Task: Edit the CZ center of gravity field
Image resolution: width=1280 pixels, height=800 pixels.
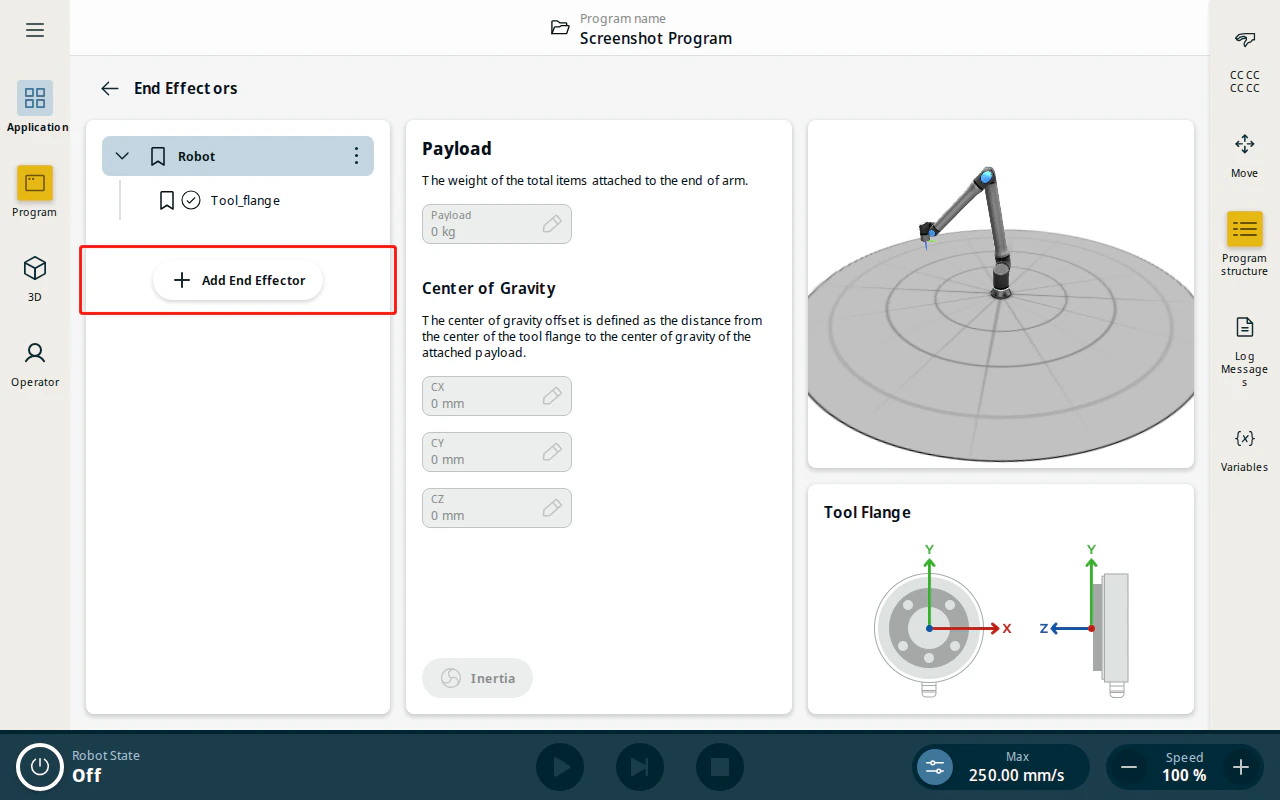Action: coord(497,508)
